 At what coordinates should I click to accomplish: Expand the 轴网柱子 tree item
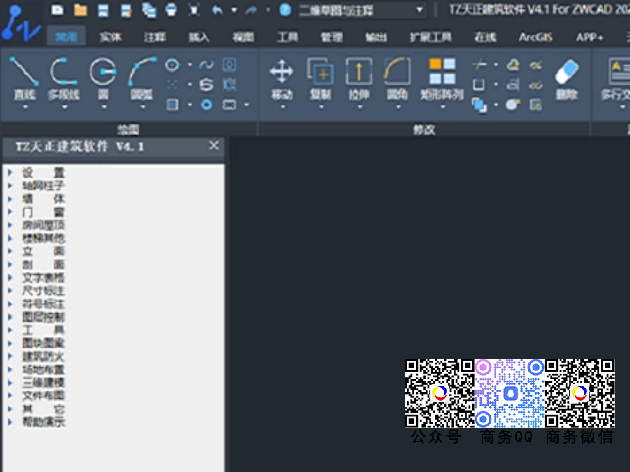(x=10, y=186)
